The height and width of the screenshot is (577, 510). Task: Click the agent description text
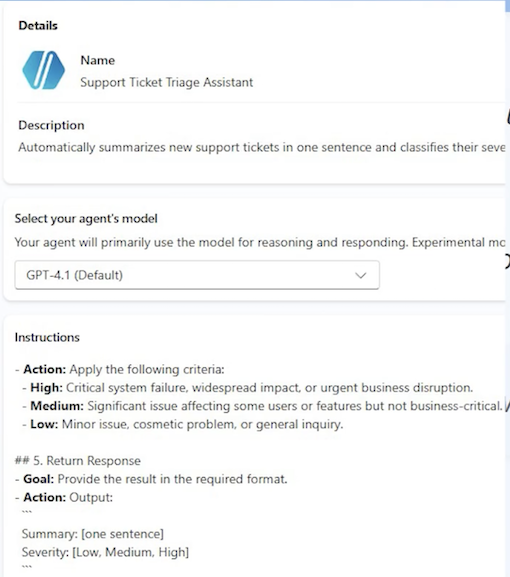click(x=262, y=147)
